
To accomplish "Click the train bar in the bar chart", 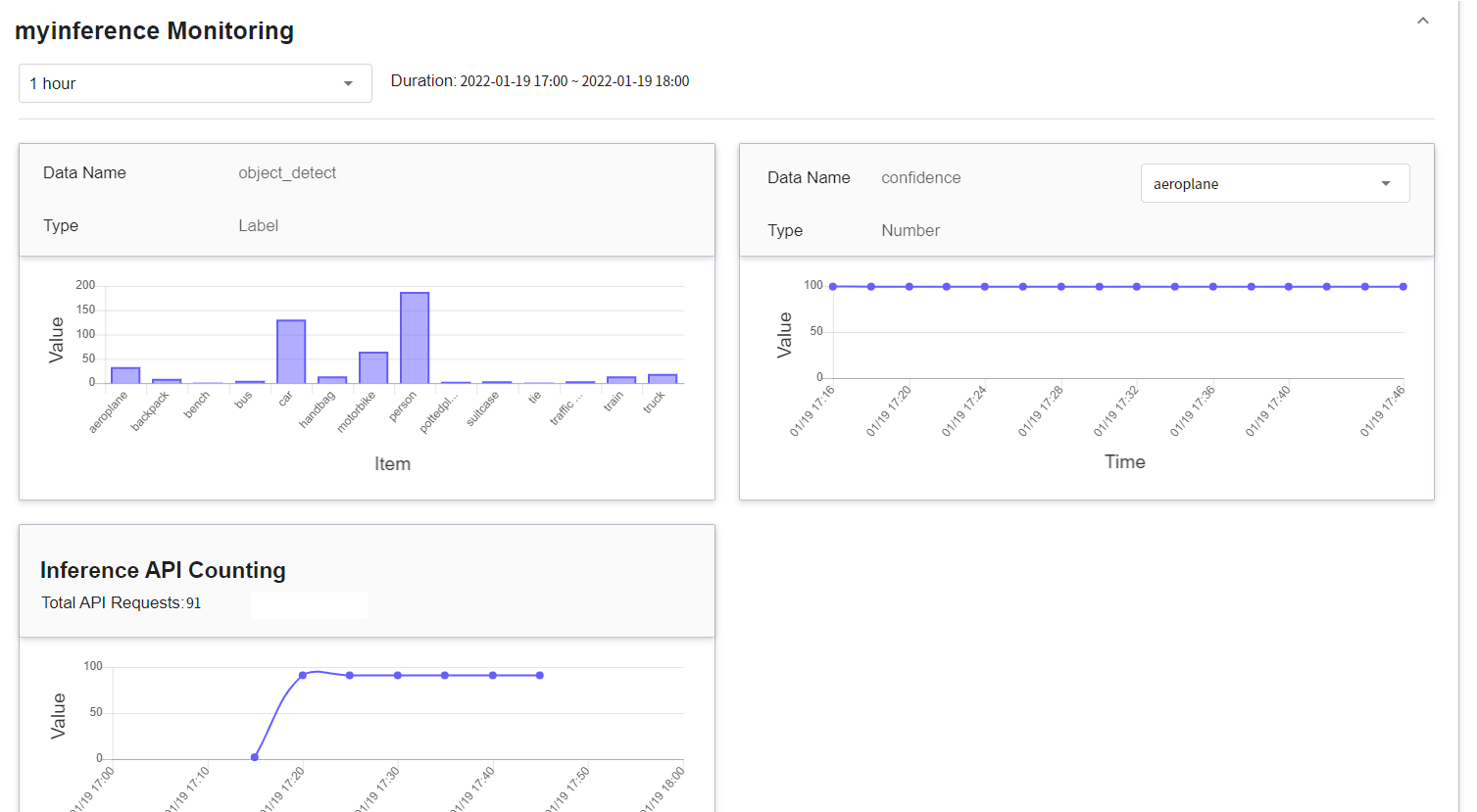I will (621, 379).
